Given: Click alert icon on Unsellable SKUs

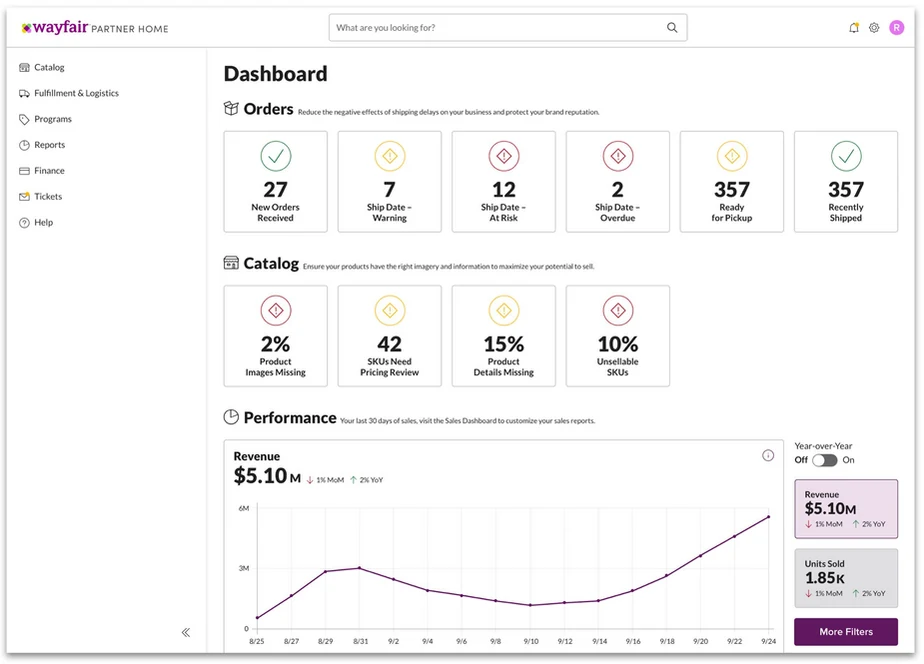Looking at the screenshot, I should (x=618, y=310).
